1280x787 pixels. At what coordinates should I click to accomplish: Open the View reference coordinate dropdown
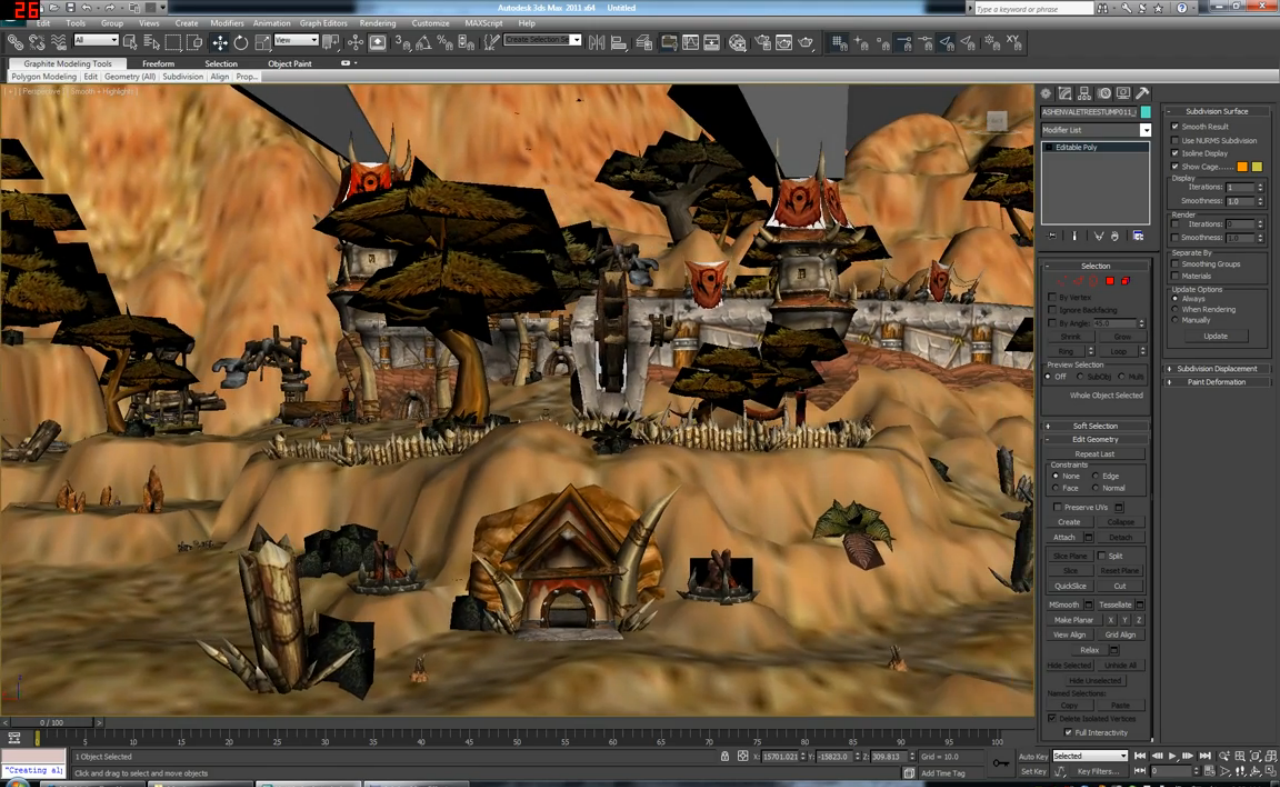pos(296,40)
